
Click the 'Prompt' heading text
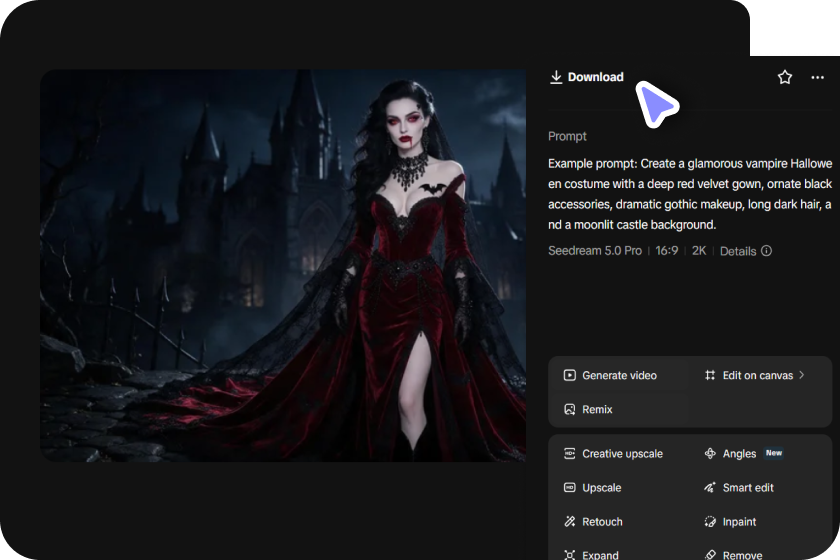click(567, 137)
